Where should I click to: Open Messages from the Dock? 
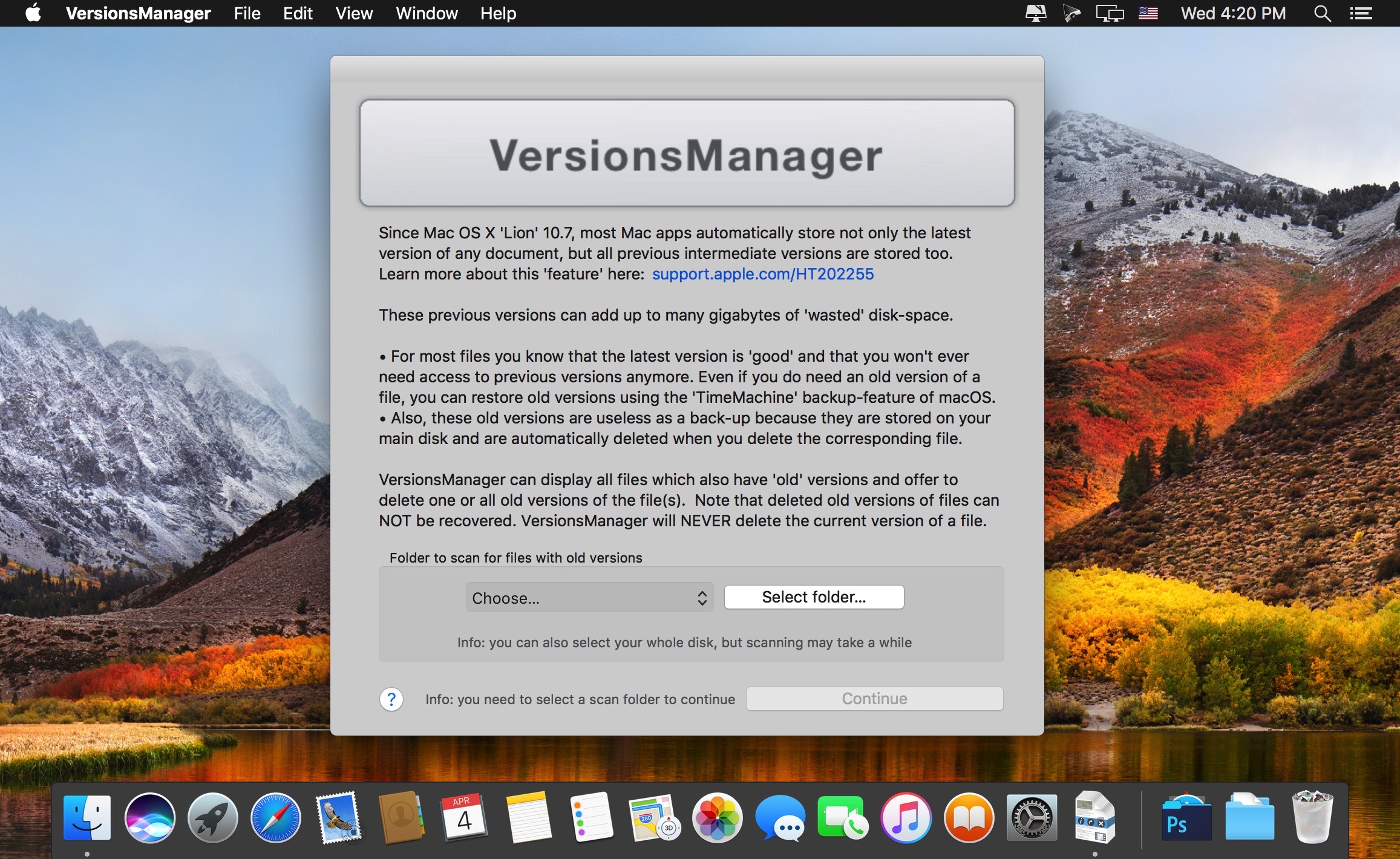coord(780,818)
